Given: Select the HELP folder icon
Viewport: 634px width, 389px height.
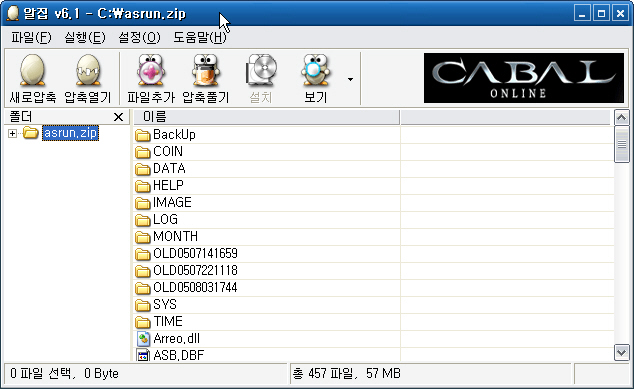Looking at the screenshot, I should 142,186.
